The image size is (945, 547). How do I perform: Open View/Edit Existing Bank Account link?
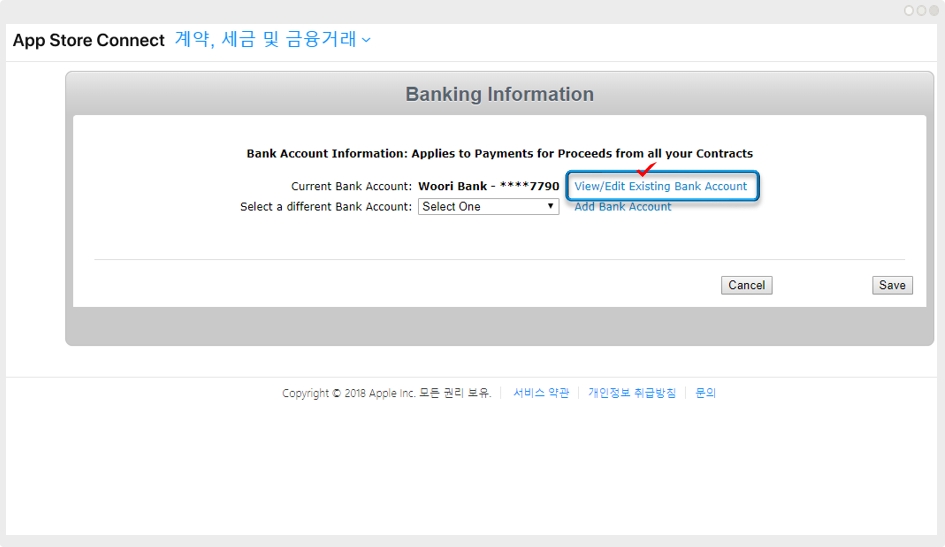660,186
